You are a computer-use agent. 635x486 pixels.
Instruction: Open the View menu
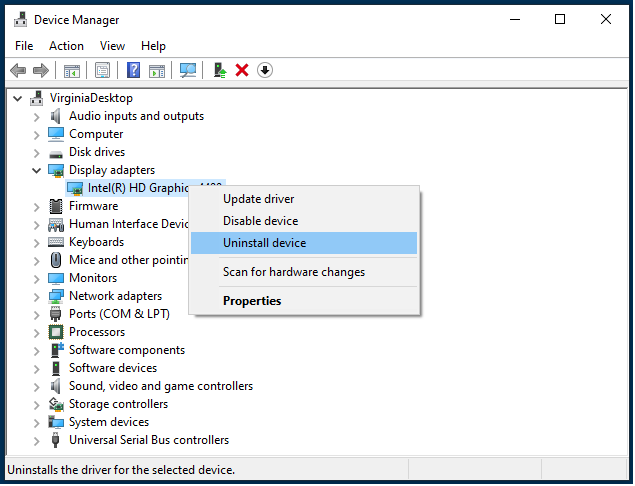112,46
